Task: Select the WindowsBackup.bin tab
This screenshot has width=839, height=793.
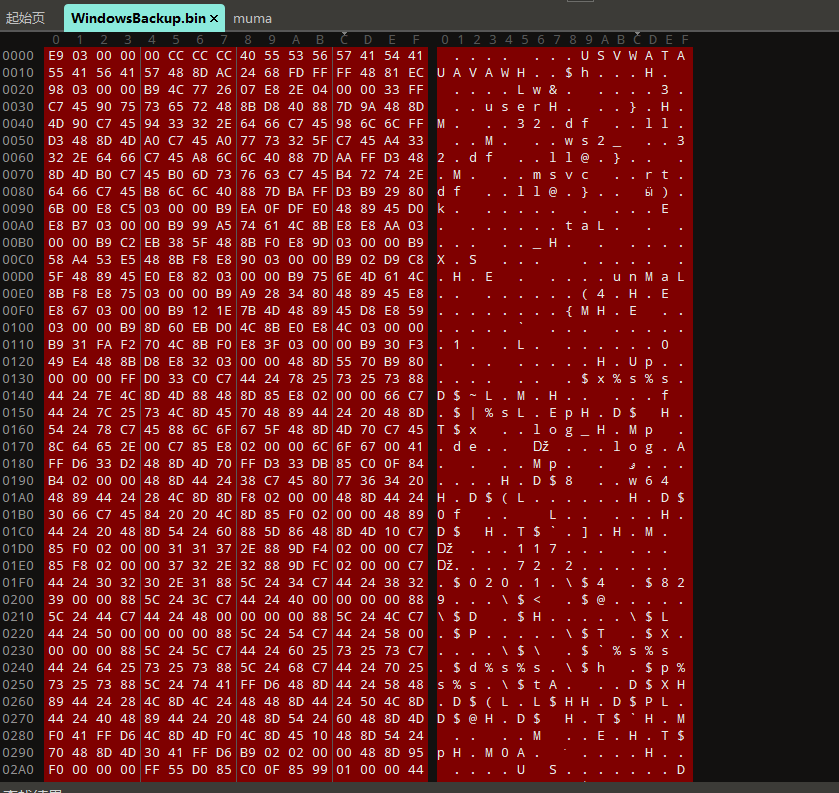Action: pos(138,18)
